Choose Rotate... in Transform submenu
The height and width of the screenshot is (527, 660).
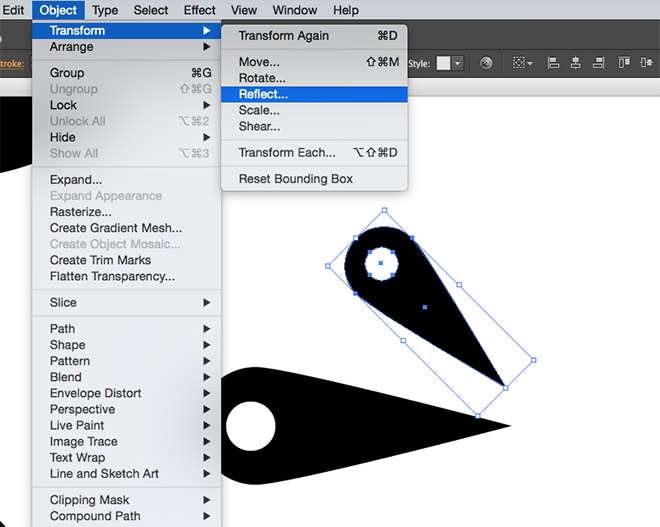314,78
